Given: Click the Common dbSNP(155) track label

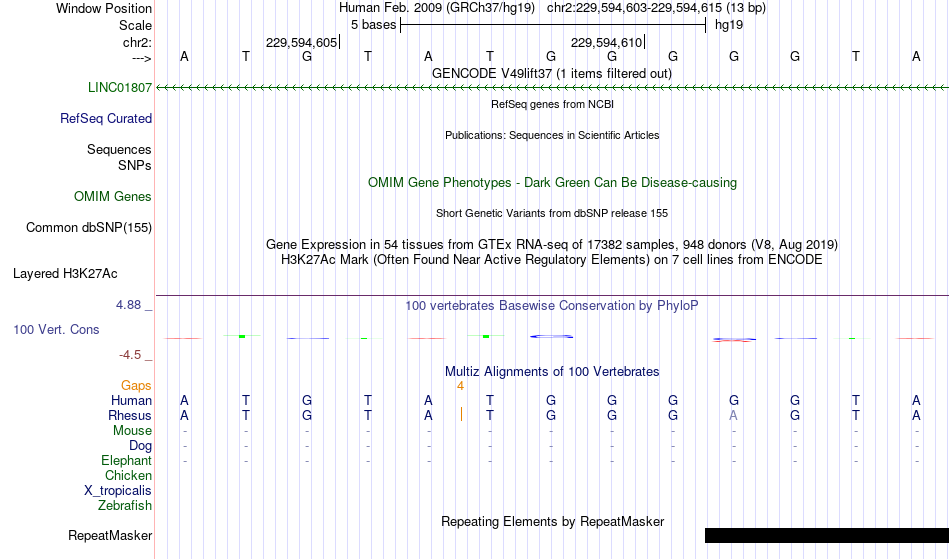Looking at the screenshot, I should [88, 227].
